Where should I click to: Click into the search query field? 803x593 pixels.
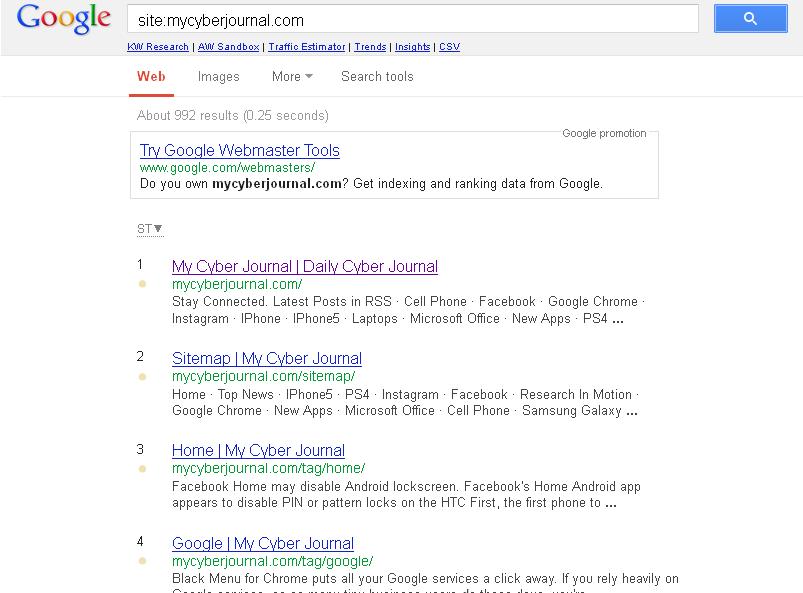click(412, 19)
